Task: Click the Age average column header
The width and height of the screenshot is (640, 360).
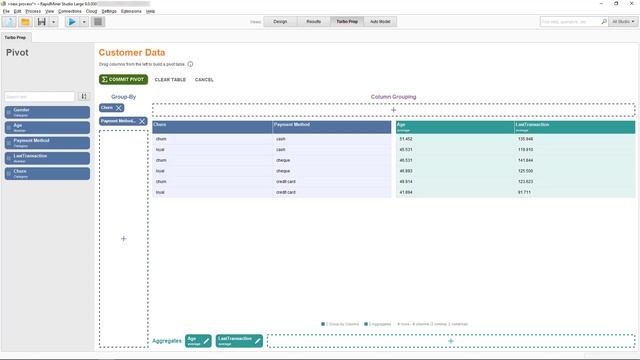Action: coord(455,127)
